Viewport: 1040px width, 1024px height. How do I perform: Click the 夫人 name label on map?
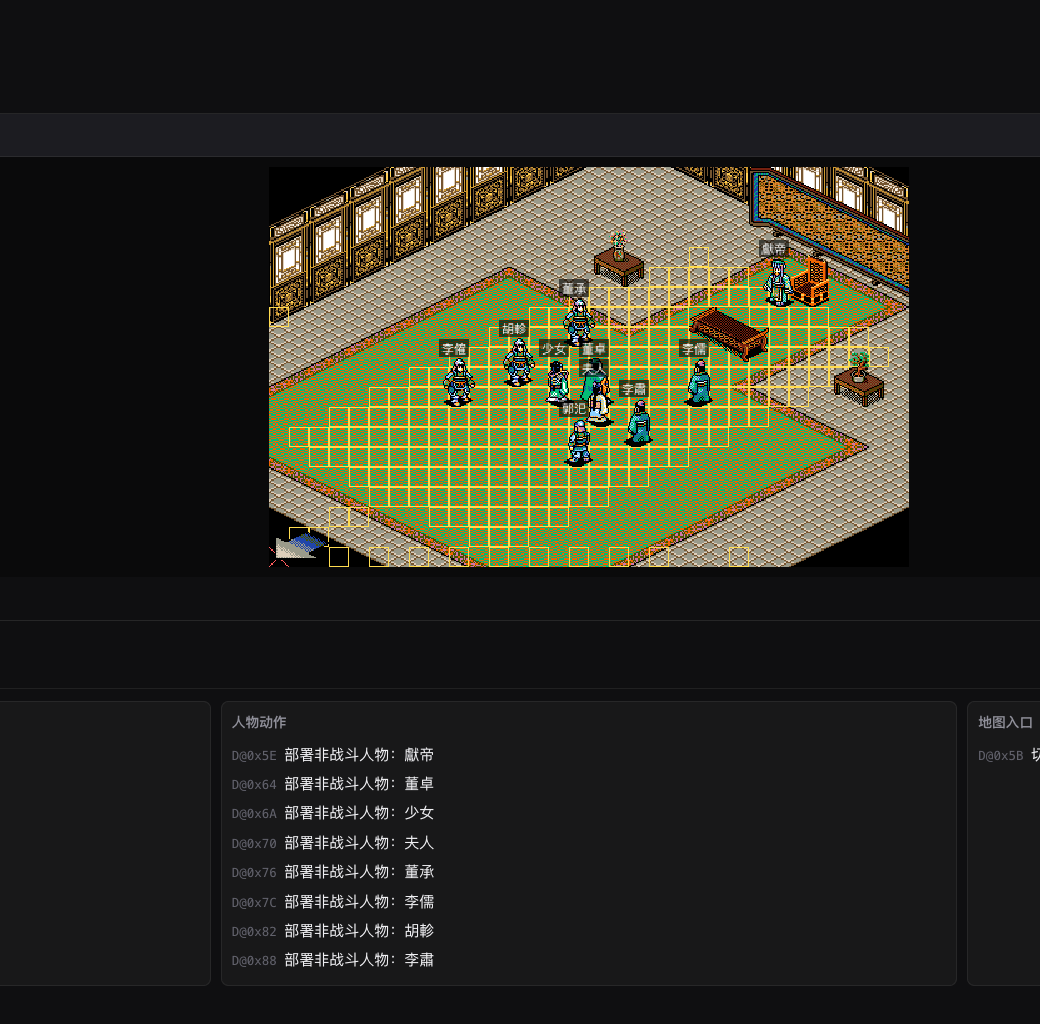[594, 367]
